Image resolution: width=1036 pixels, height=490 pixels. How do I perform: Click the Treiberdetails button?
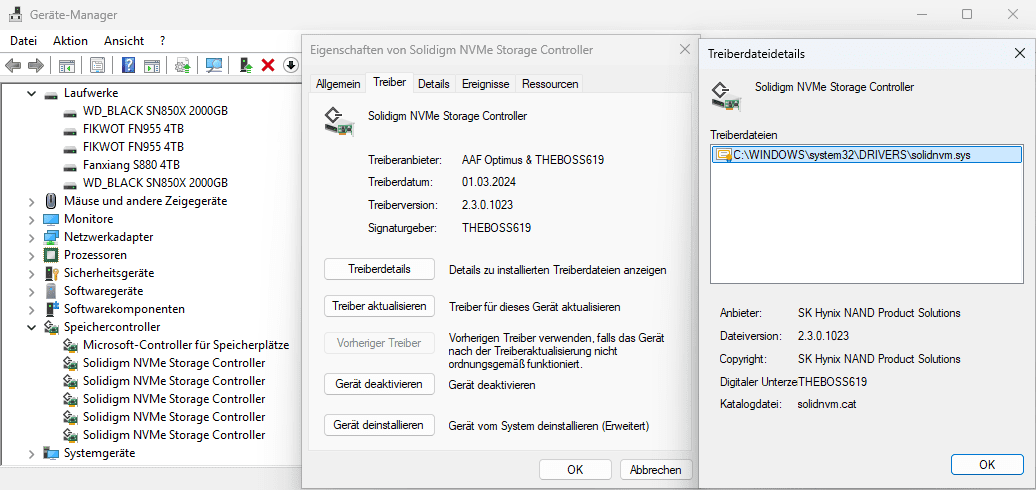(x=380, y=269)
